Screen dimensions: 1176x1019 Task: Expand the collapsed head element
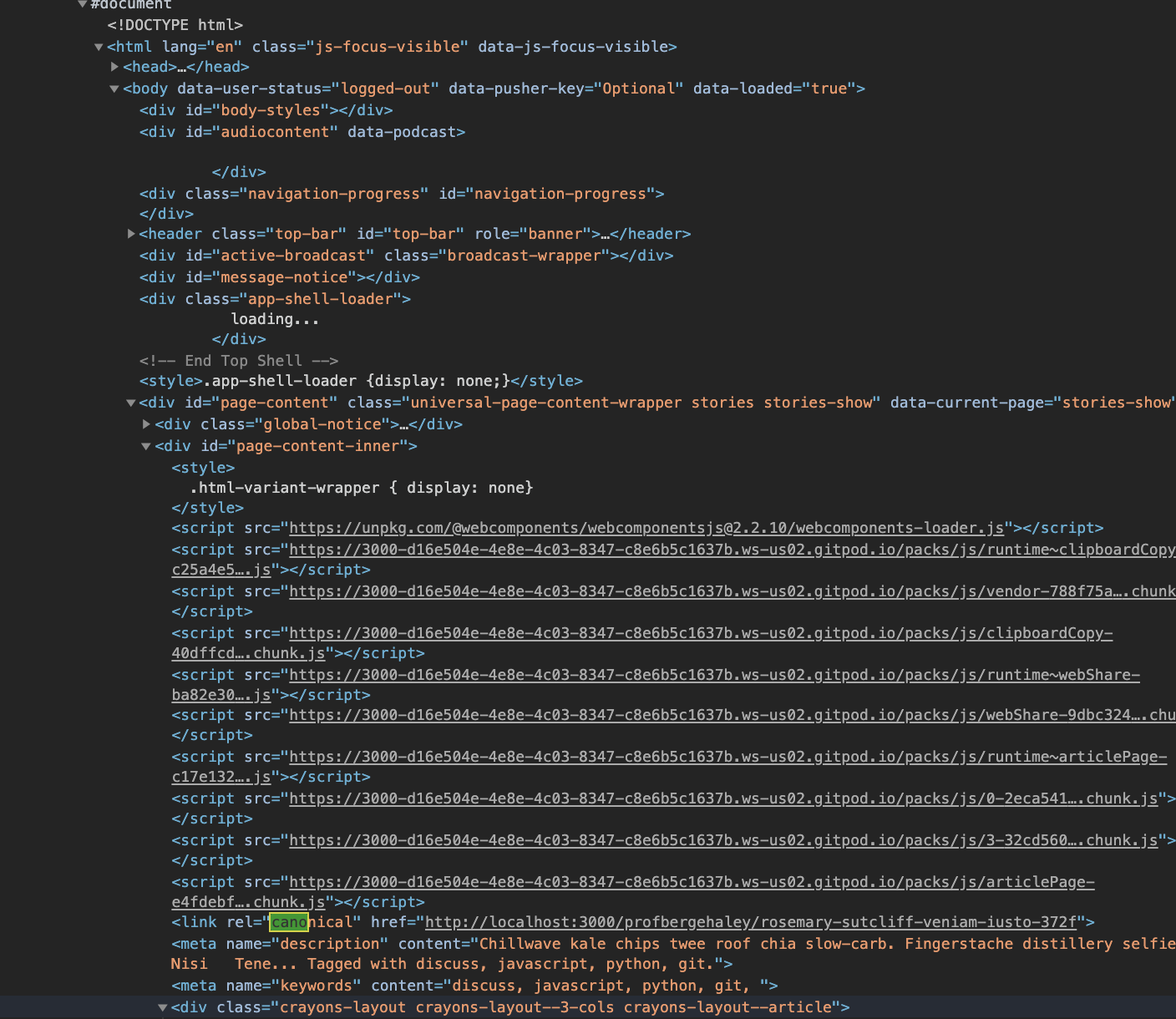(x=114, y=67)
